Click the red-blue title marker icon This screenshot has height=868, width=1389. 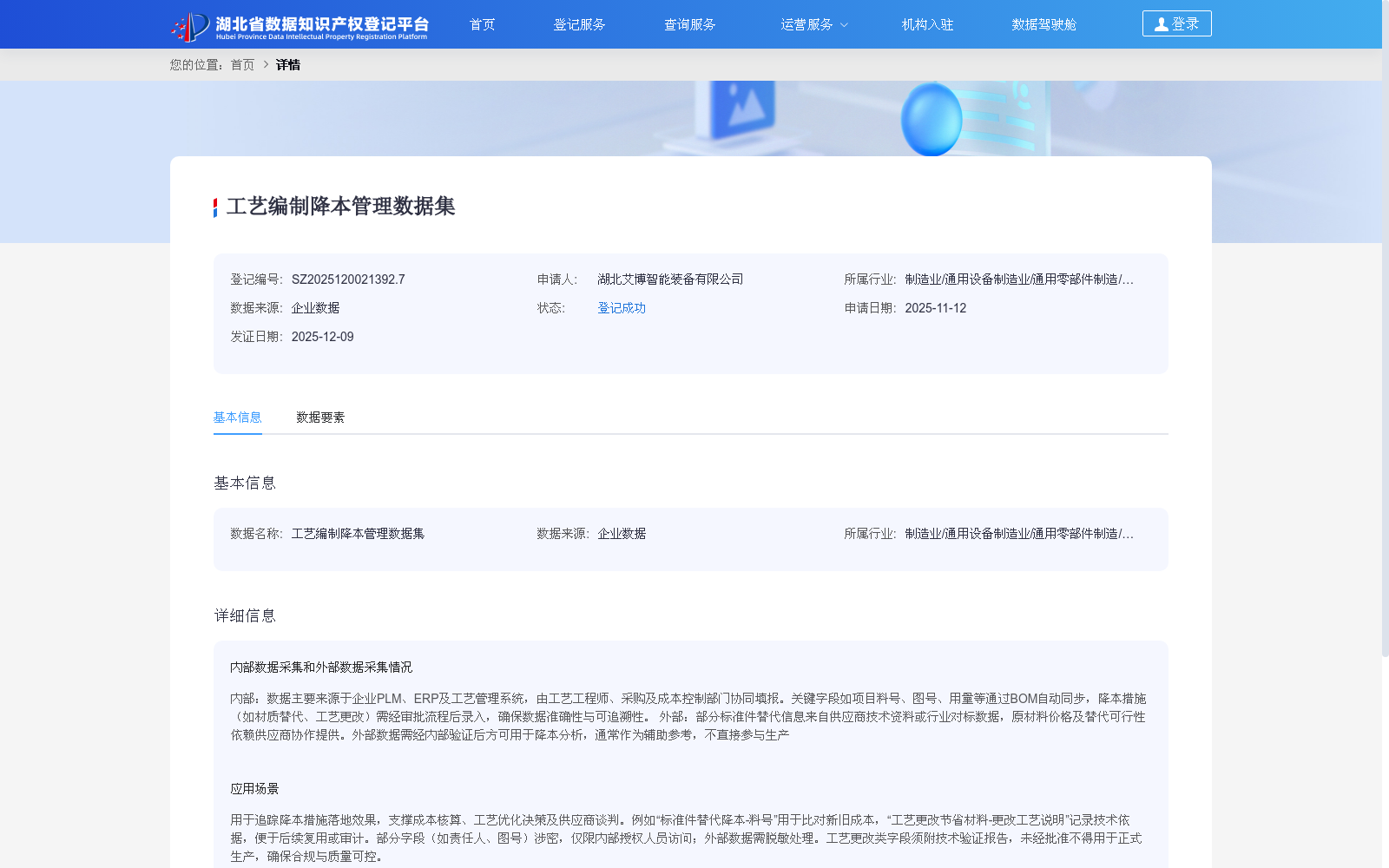[x=215, y=207]
